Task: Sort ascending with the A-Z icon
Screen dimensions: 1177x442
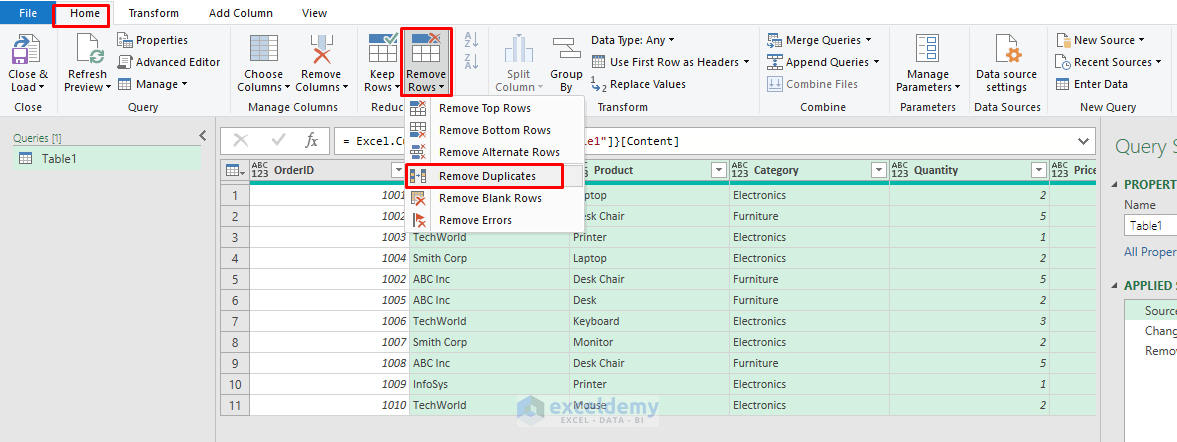Action: 471,39
